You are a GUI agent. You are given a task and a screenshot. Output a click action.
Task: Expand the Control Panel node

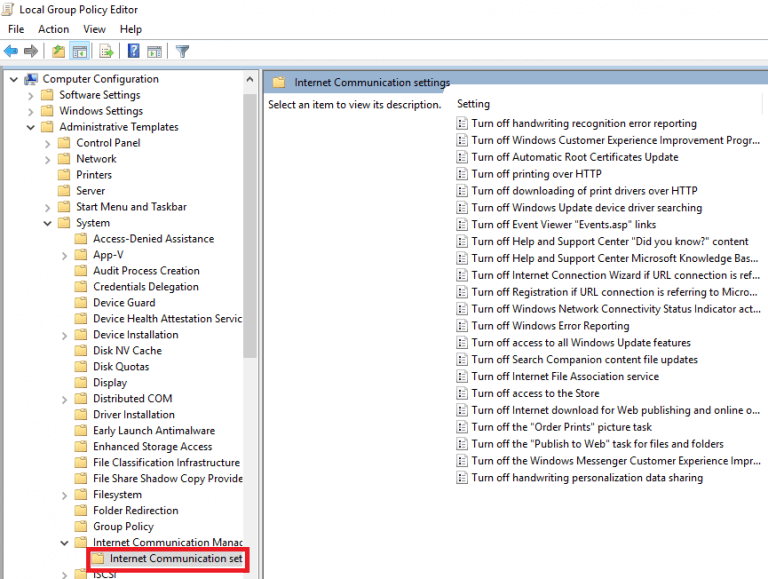(47, 144)
